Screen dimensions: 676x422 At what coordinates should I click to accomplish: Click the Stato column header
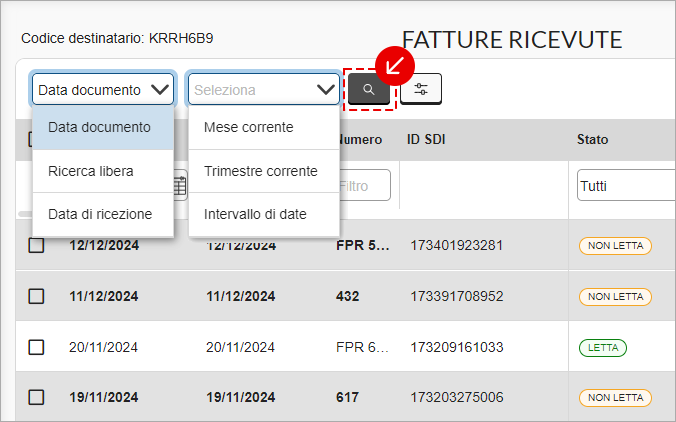coord(592,140)
